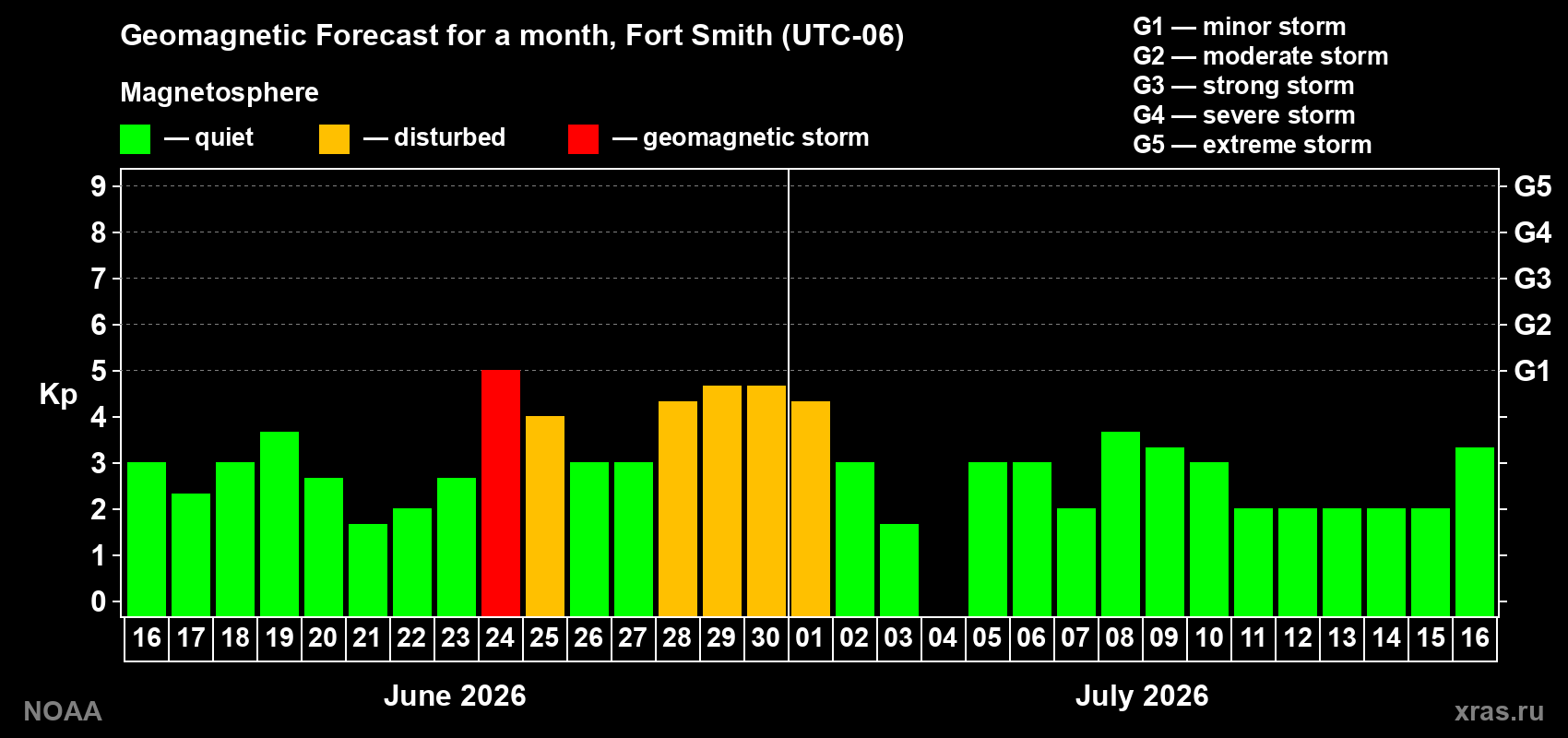Screen dimensions: 1568x738
Task: Click the green bar for June 19
Action: click(x=279, y=524)
